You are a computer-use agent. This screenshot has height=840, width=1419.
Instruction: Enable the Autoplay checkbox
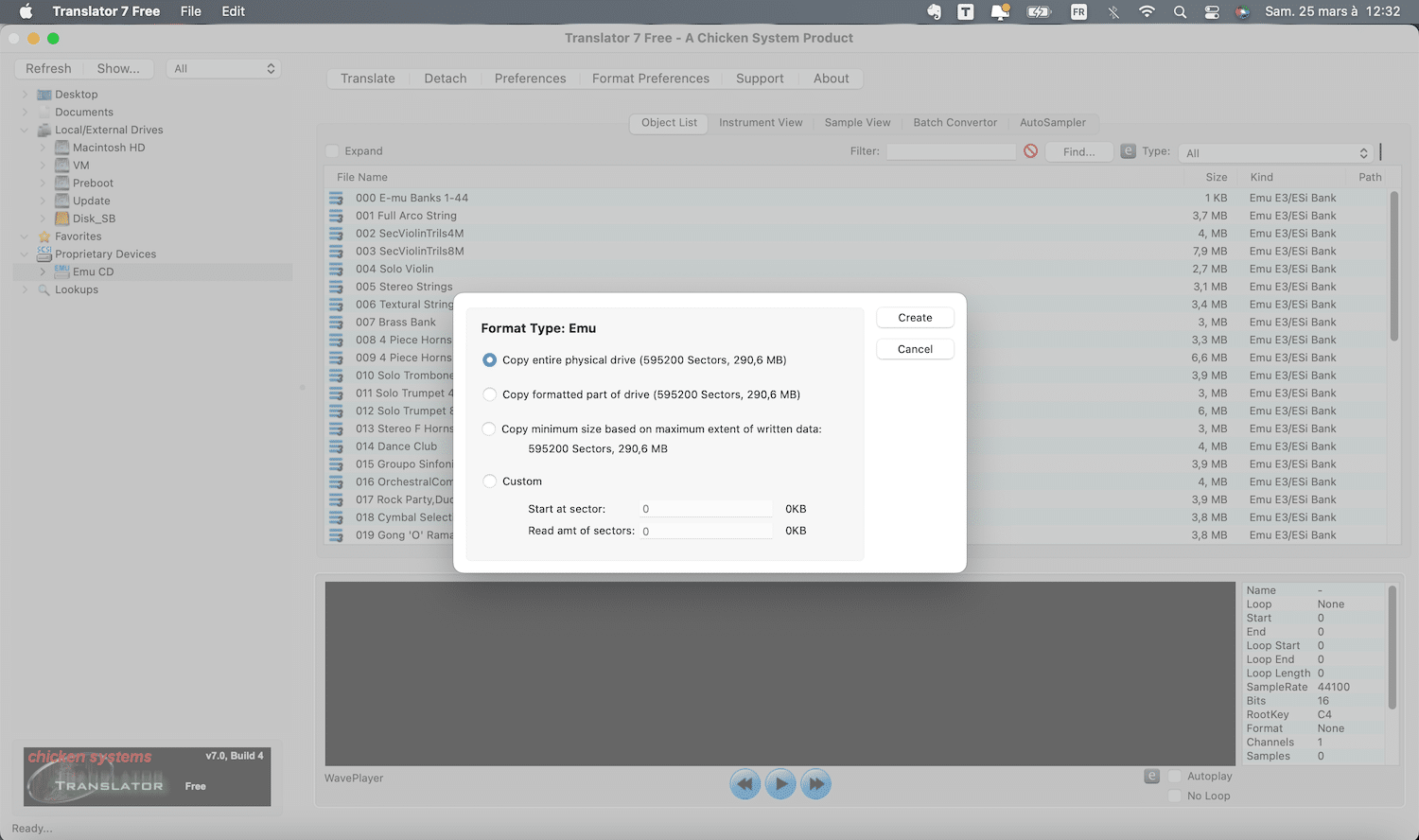[x=1175, y=777]
